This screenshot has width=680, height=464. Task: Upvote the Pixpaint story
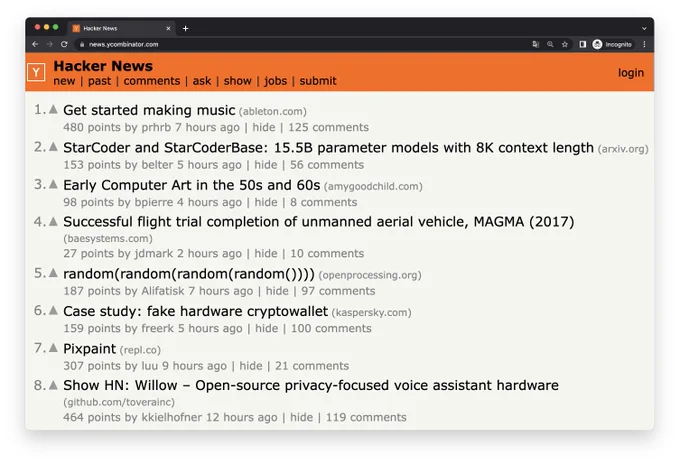(x=53, y=348)
